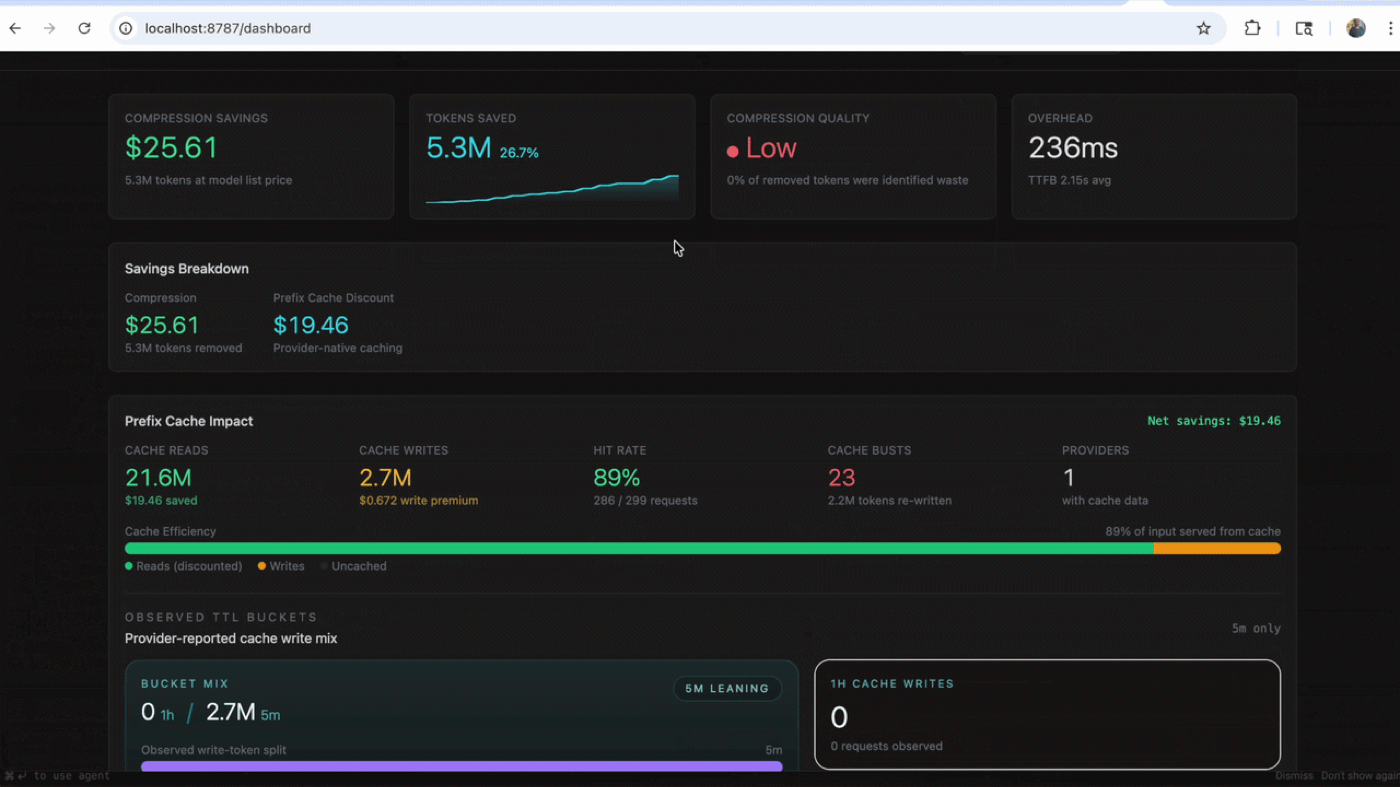Image resolution: width=1400 pixels, height=787 pixels.
Task: Click 0% of removed tokens were identified waste
Action: coord(847,180)
